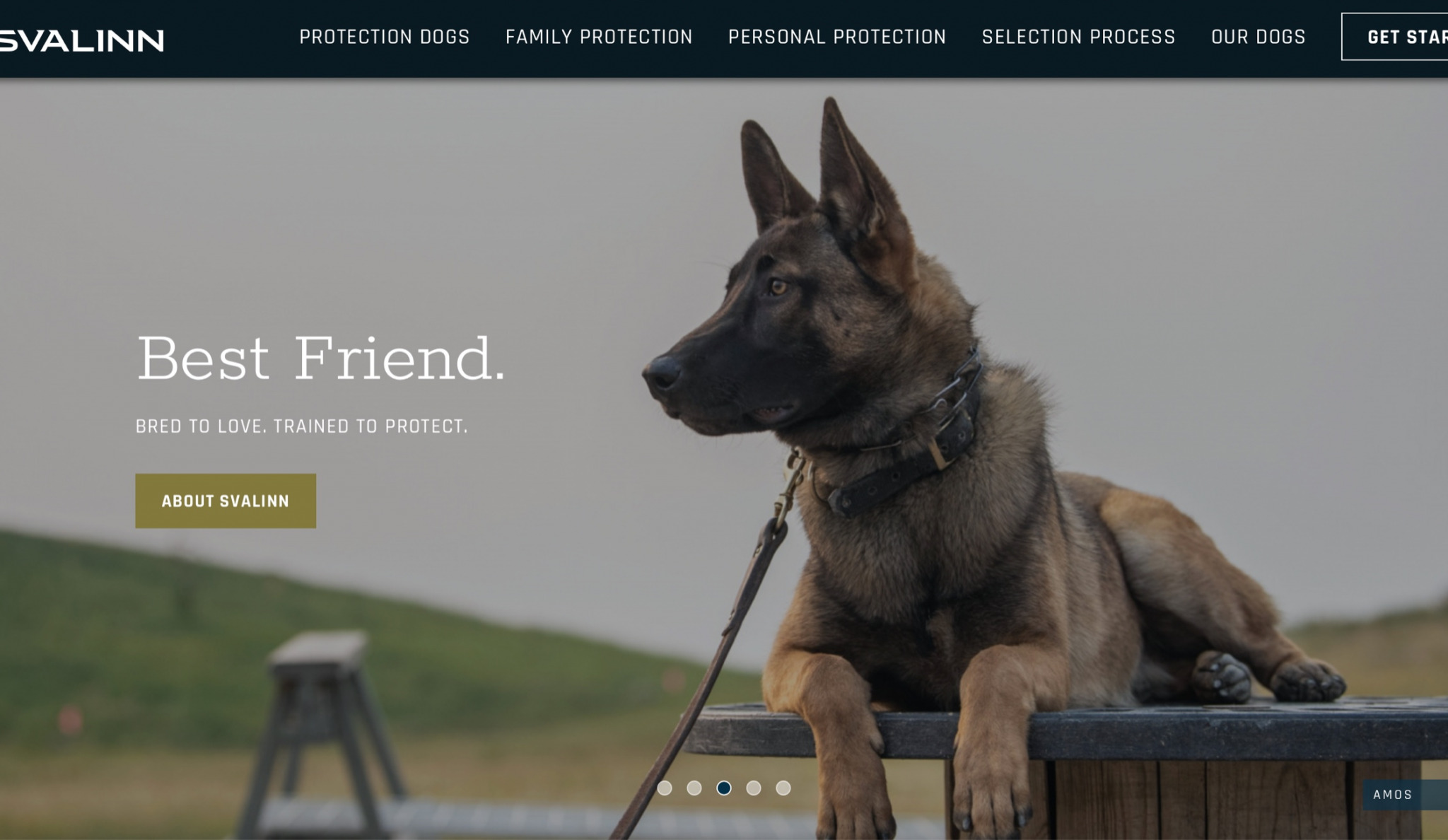
Task: Select the second carousel slide dot
Action: point(694,788)
